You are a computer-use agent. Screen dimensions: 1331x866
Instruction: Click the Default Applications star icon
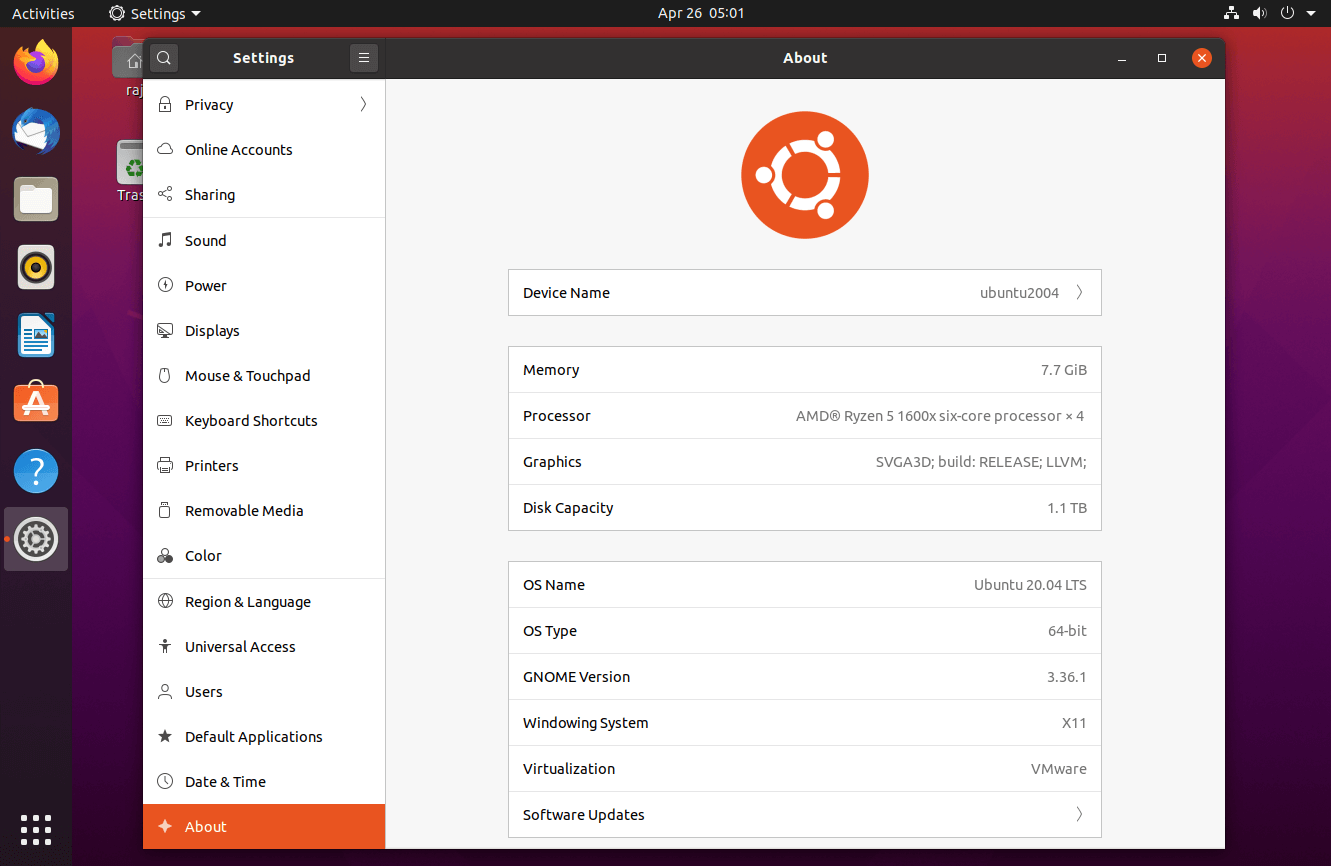click(165, 737)
